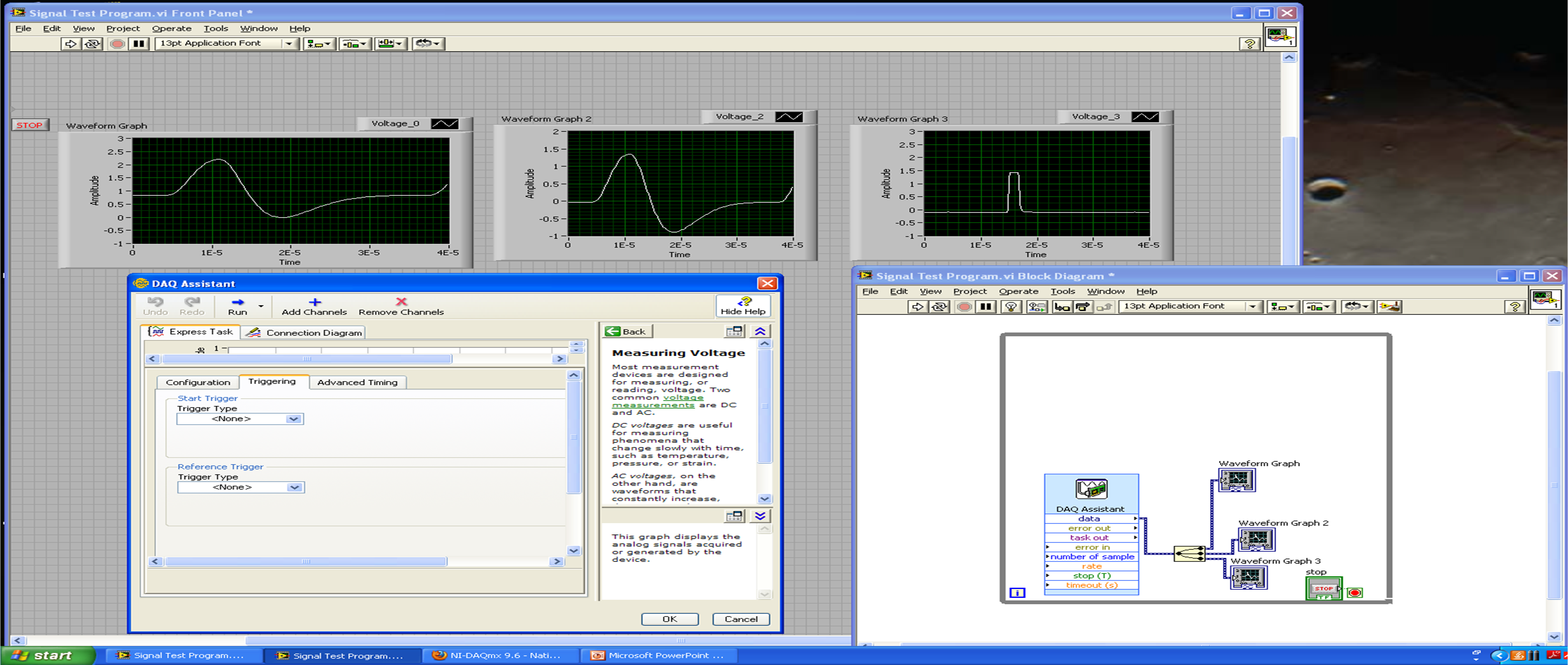
Task: Click Step Over in Block Diagram toolbar
Action: (x=1083, y=307)
